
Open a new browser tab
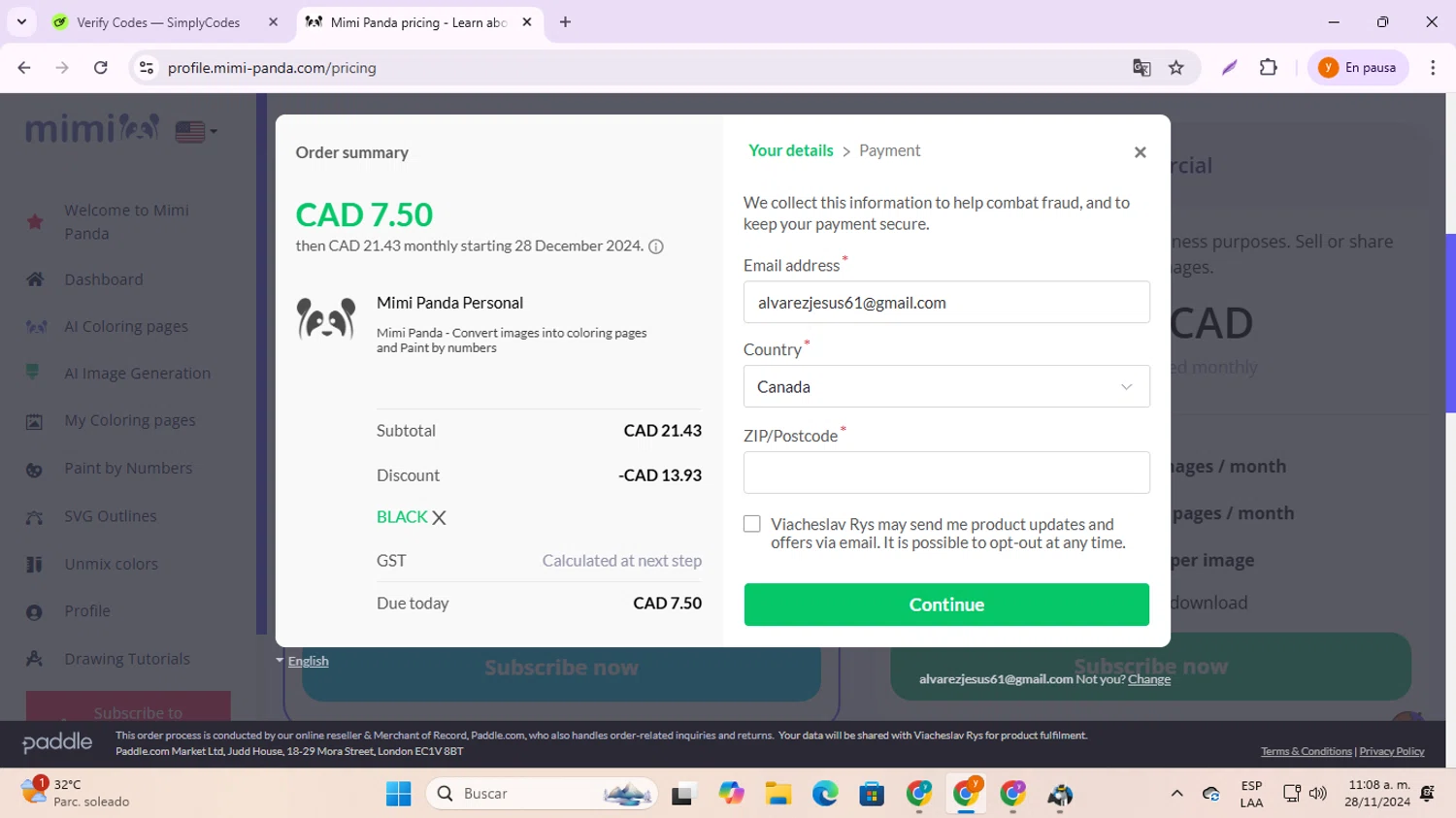coord(565,21)
